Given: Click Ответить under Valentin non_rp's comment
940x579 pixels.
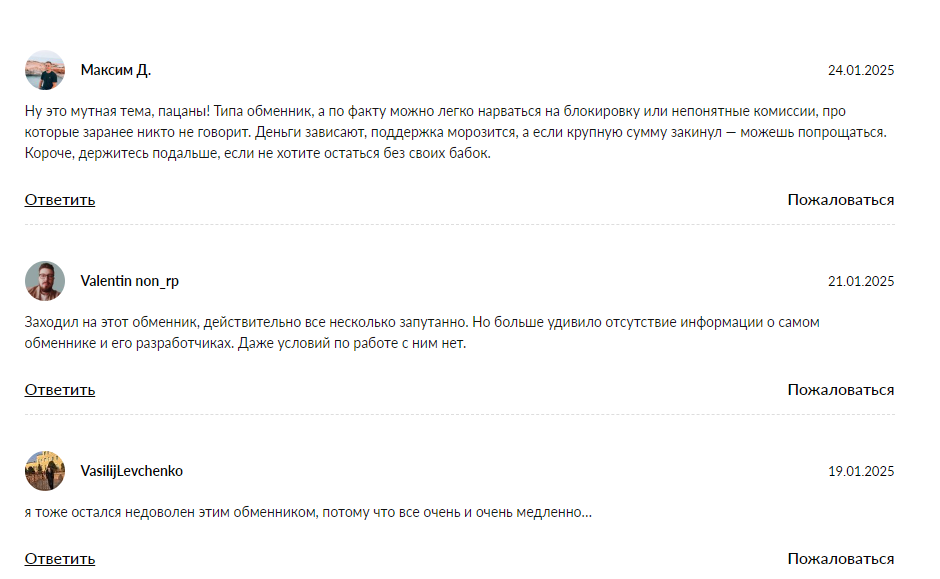Looking at the screenshot, I should point(60,389).
